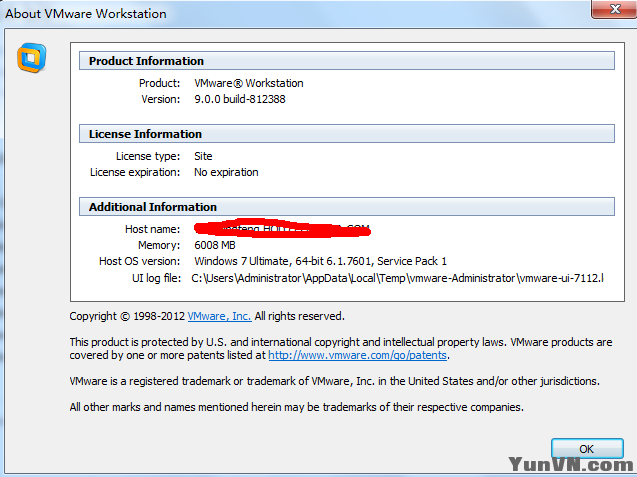
Task: Click the Host name label
Action: 152,229
